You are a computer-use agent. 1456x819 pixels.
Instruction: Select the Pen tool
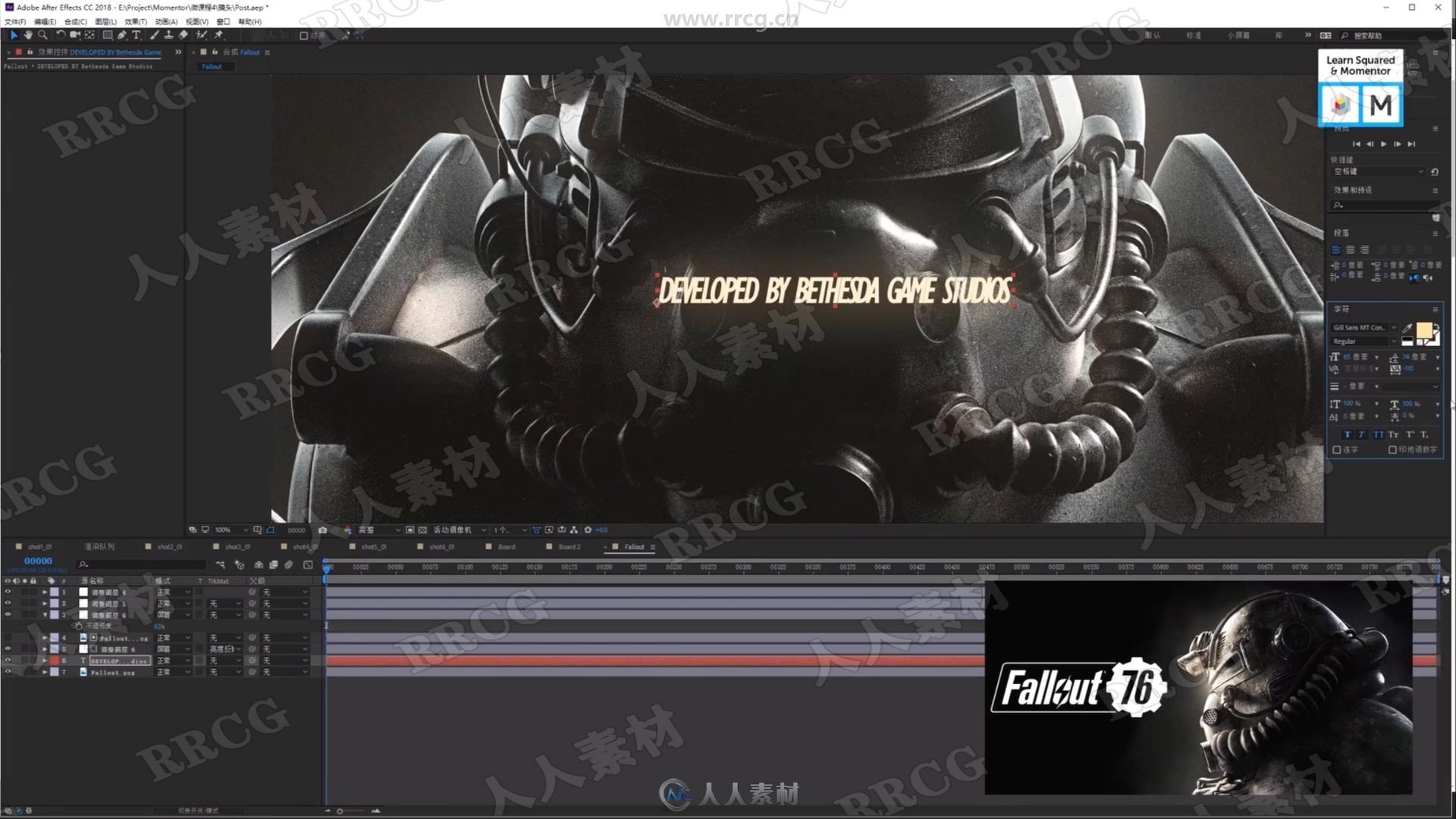122,35
